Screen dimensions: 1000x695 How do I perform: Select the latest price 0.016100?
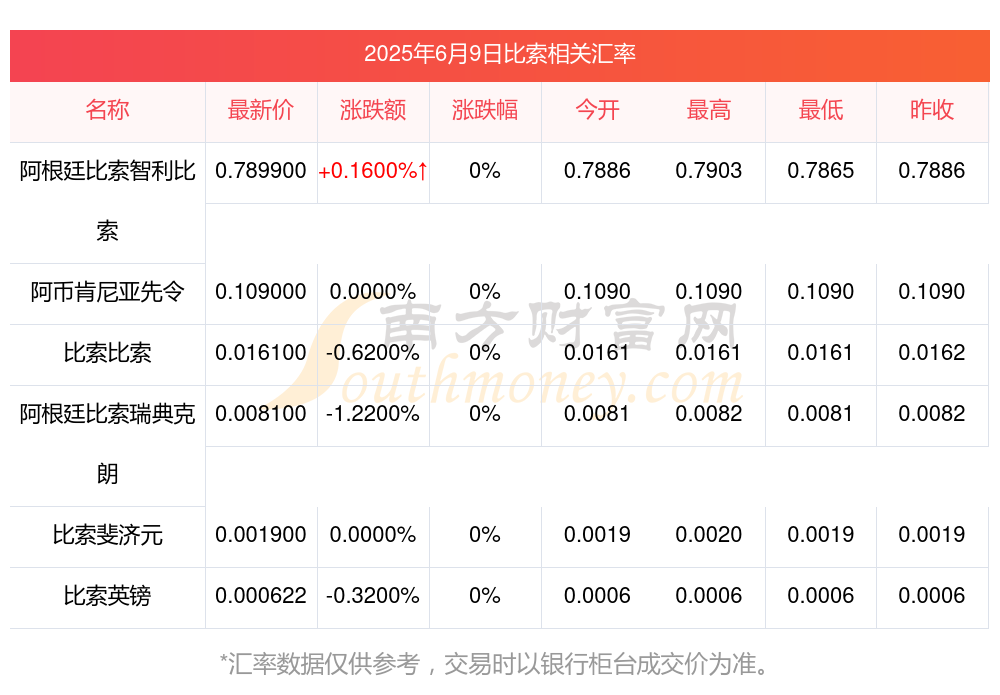(260, 353)
